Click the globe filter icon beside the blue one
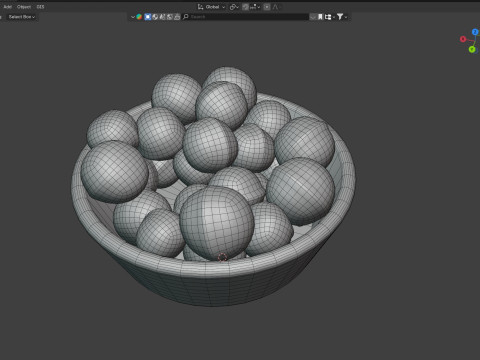 click(x=155, y=17)
